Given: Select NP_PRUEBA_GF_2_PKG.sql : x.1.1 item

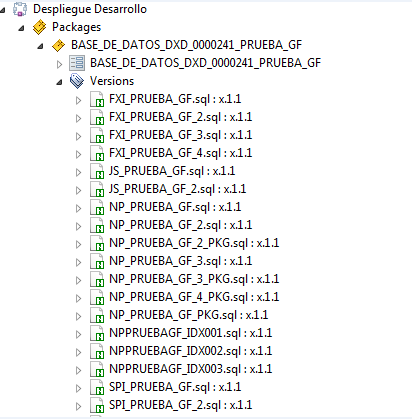Looking at the screenshot, I should click(194, 243).
